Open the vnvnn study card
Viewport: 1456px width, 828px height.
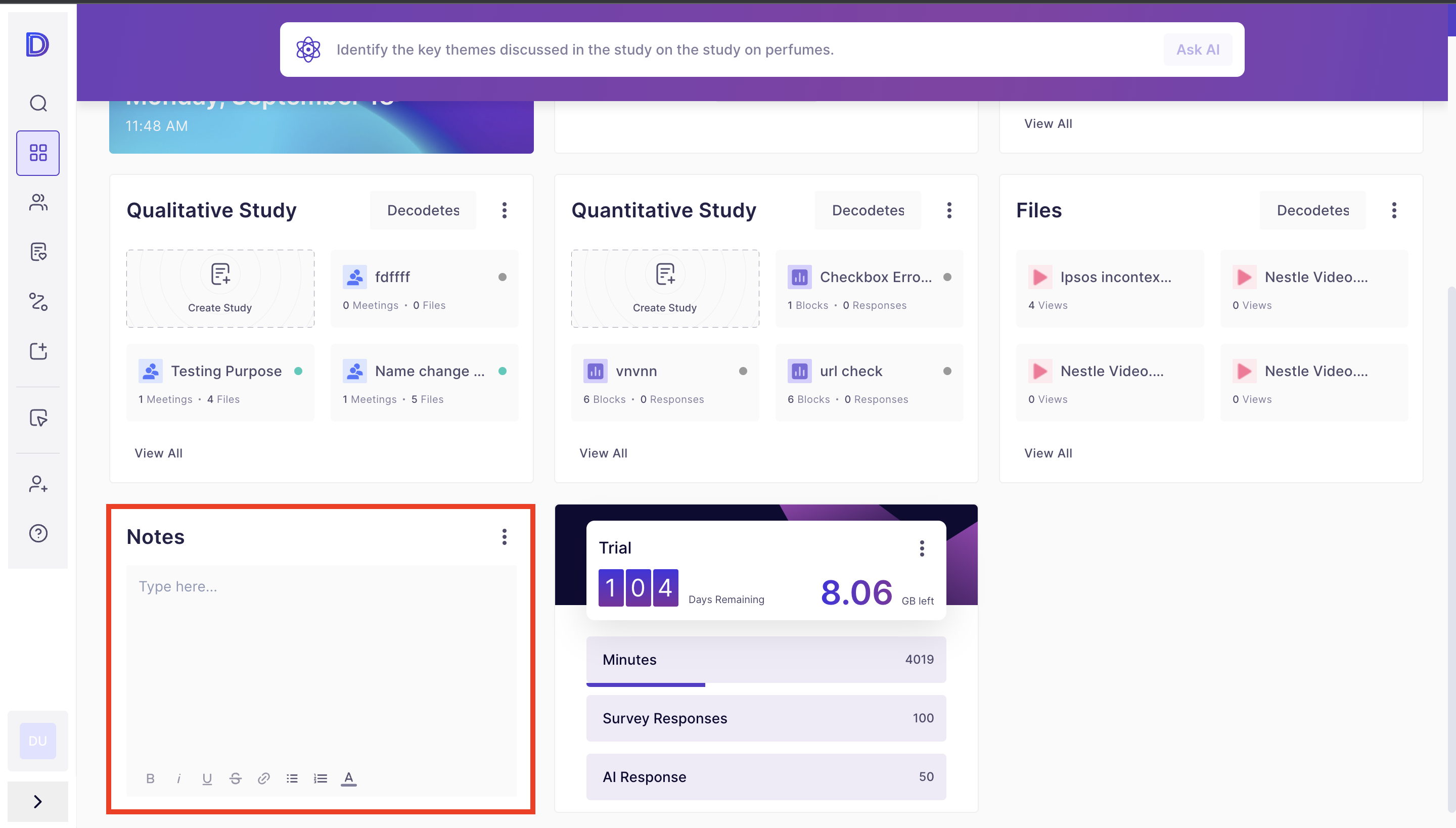click(x=665, y=382)
